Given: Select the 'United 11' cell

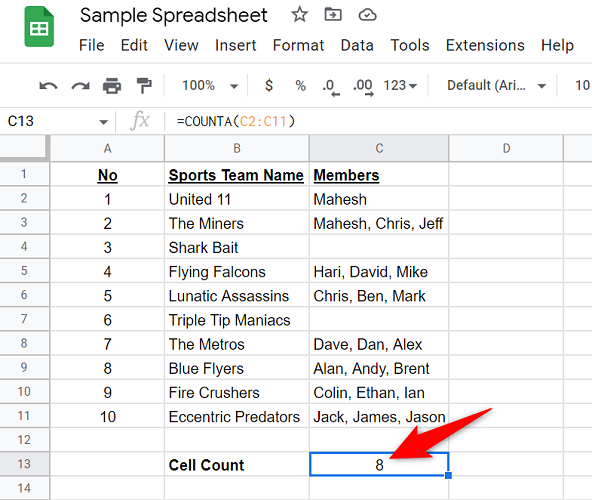Looking at the screenshot, I should click(237, 199).
